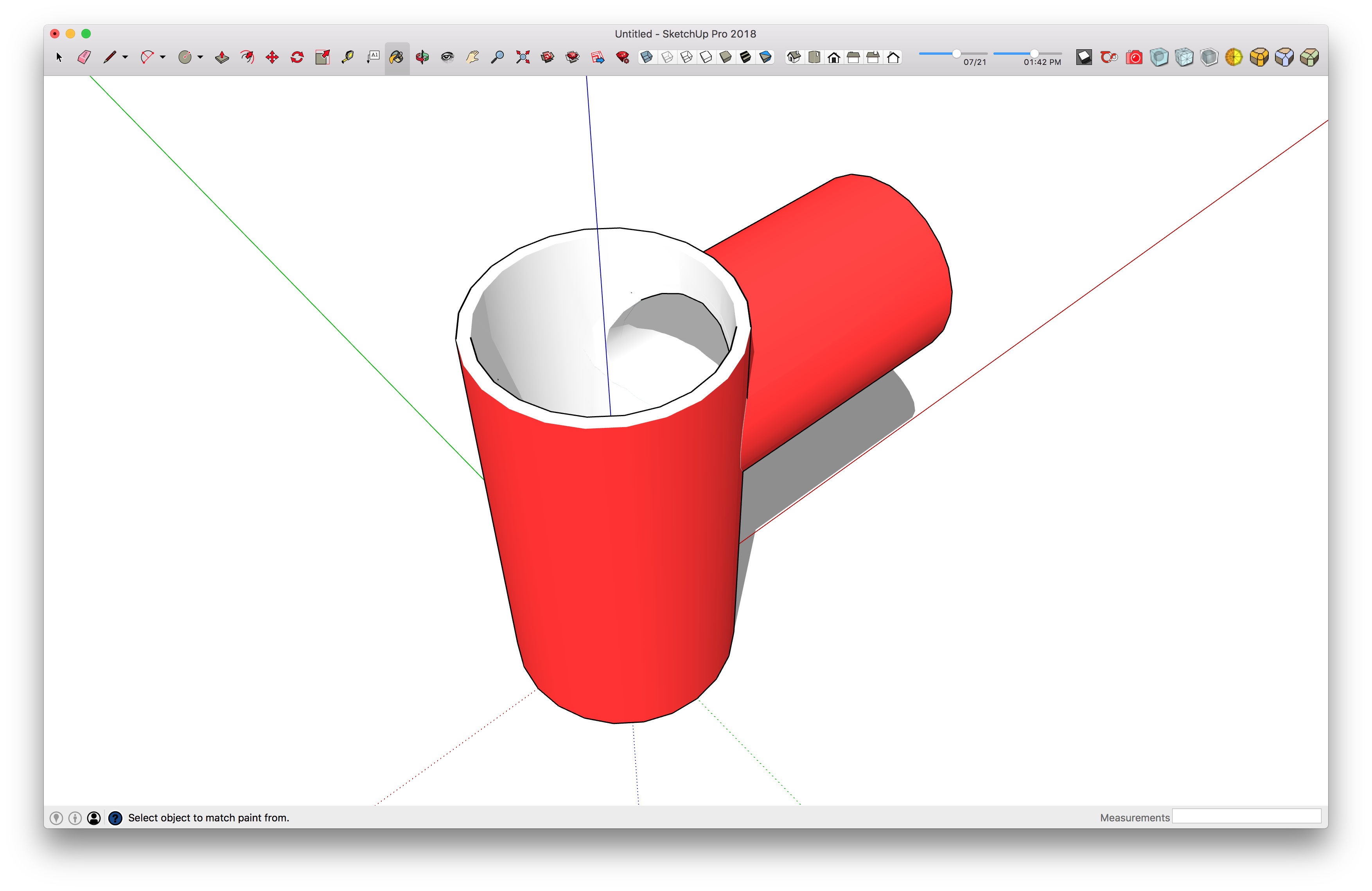Open the Extension Manager ruby gear icon
The width and height of the screenshot is (1372, 891).
click(623, 57)
